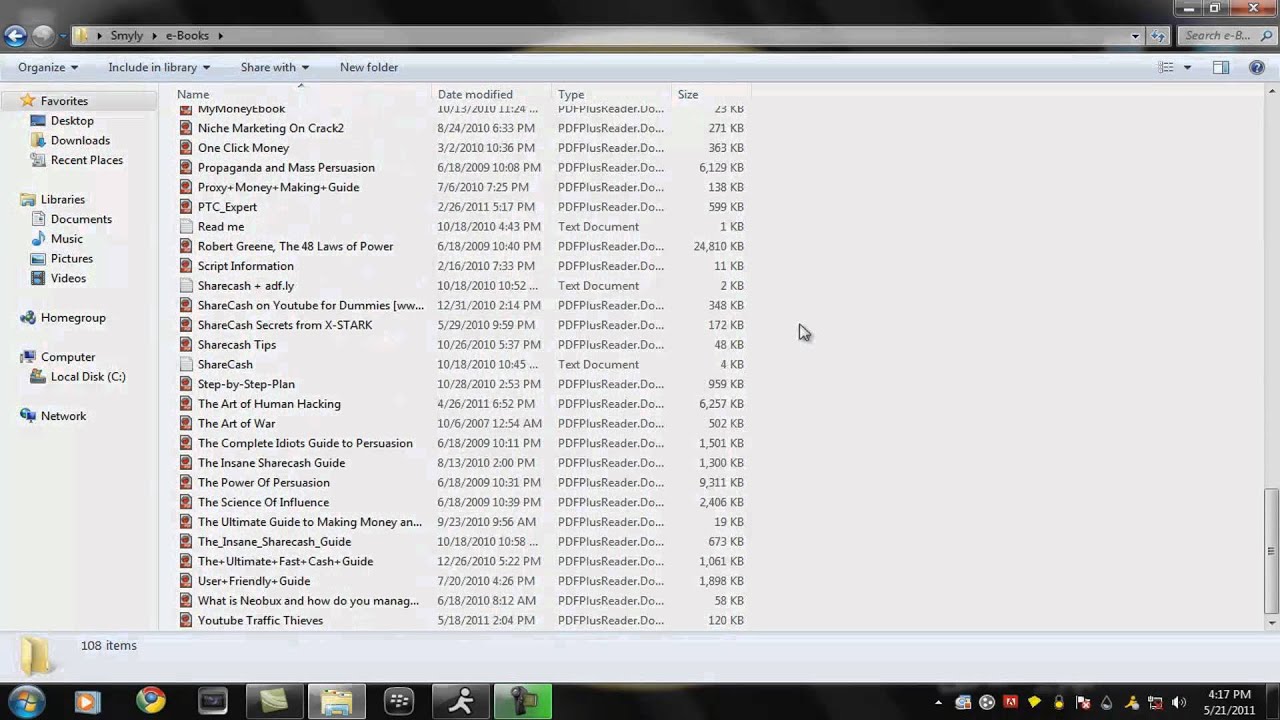
Task: Click the vertical scrollbar thumb of the file list
Action: click(1271, 550)
